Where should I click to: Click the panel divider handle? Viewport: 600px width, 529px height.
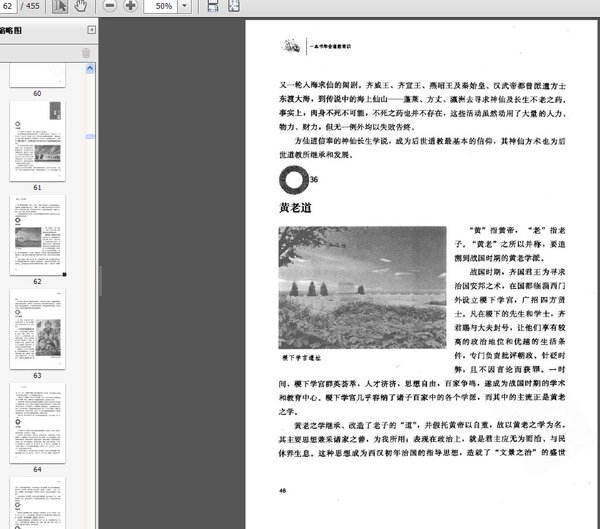tap(100, 281)
